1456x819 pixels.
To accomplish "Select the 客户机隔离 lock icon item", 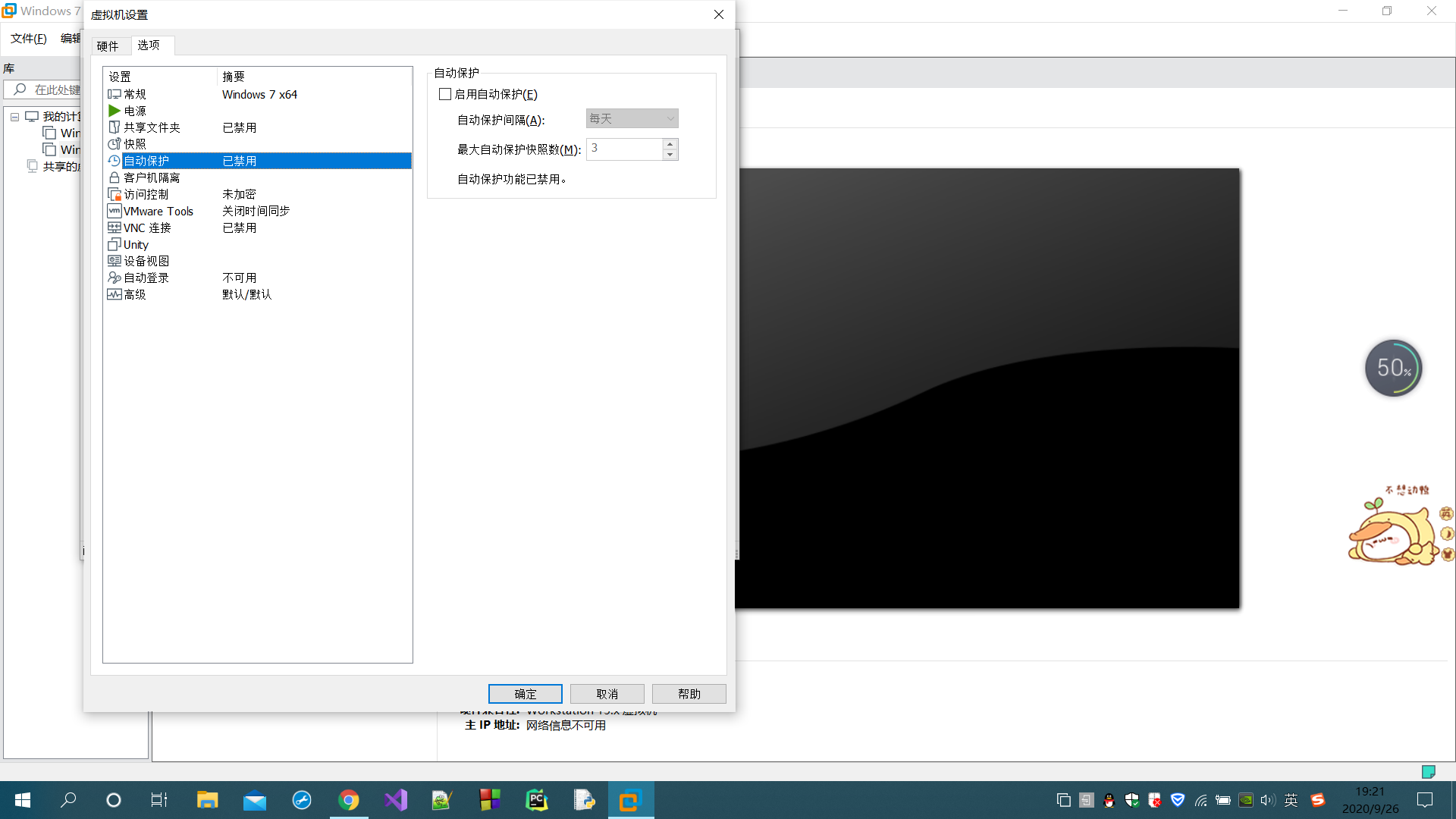I will (150, 177).
